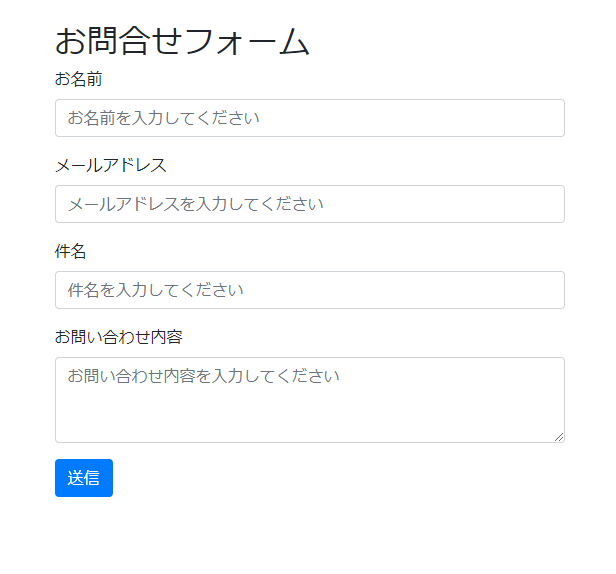This screenshot has height=574, width=616.
Task: Click the placeholder お問い合わせ内容を入力してください
Action: click(203, 376)
